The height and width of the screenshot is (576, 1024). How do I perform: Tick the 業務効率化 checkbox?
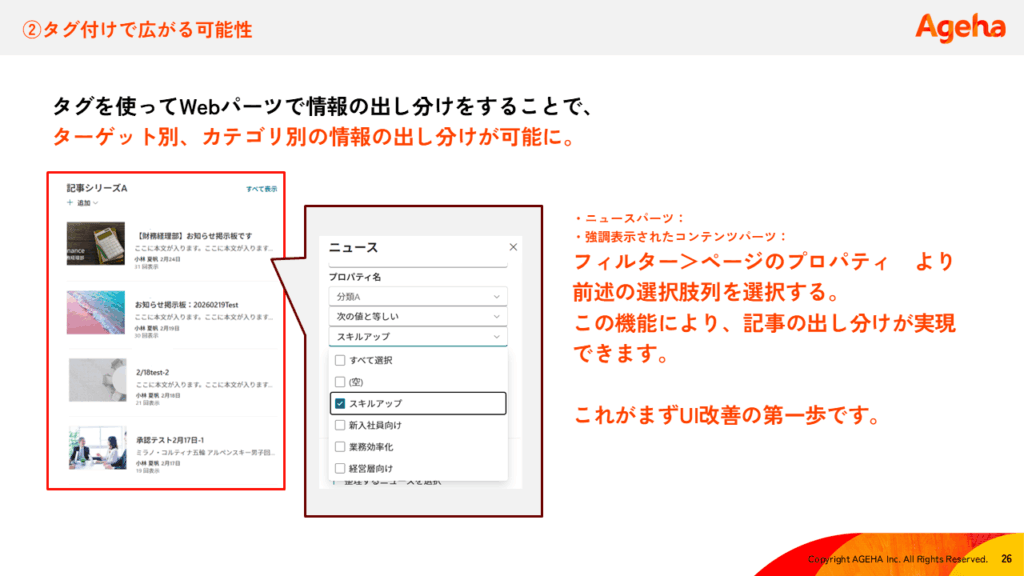point(340,446)
